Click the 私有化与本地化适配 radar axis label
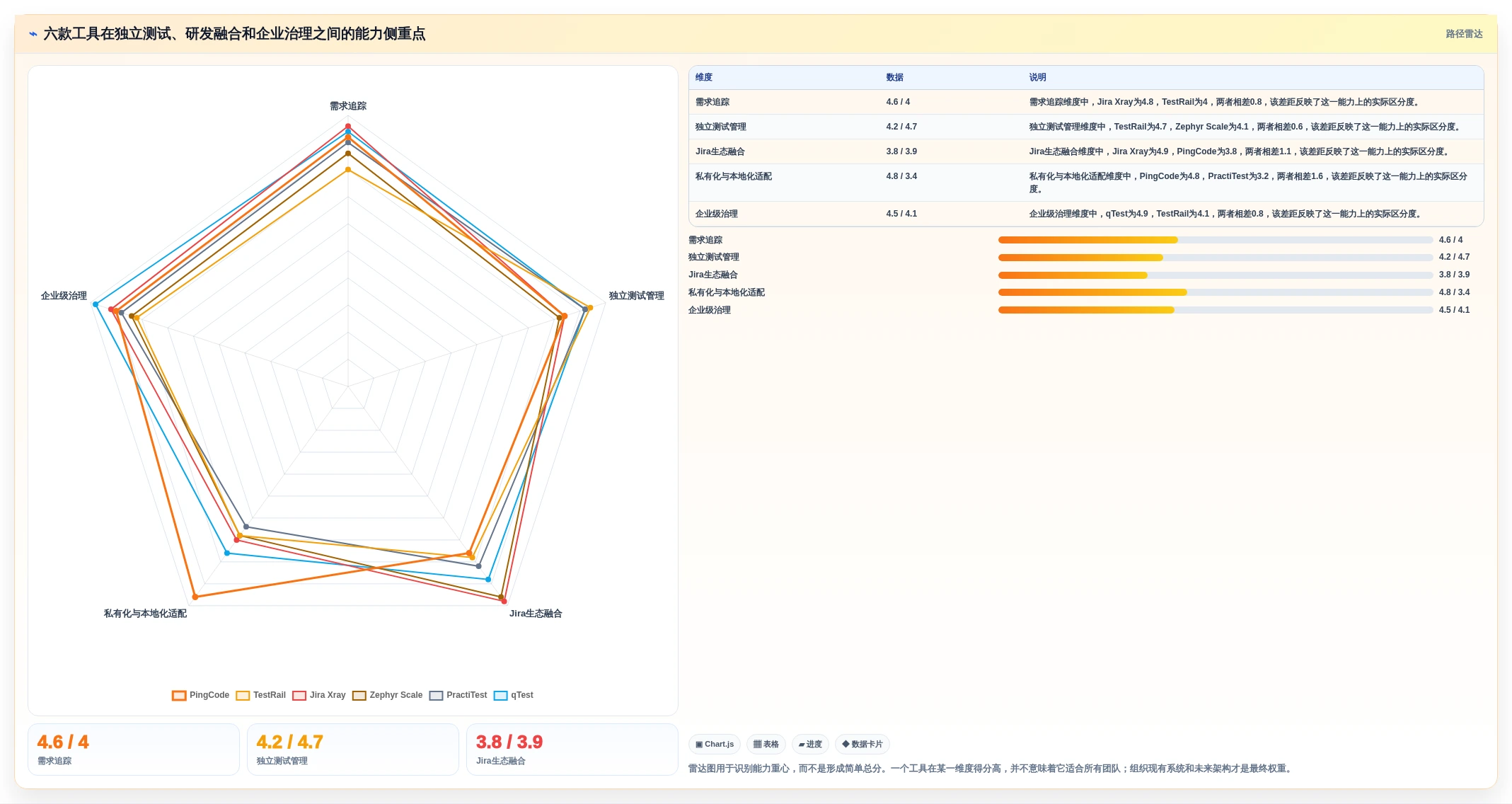 (x=145, y=614)
